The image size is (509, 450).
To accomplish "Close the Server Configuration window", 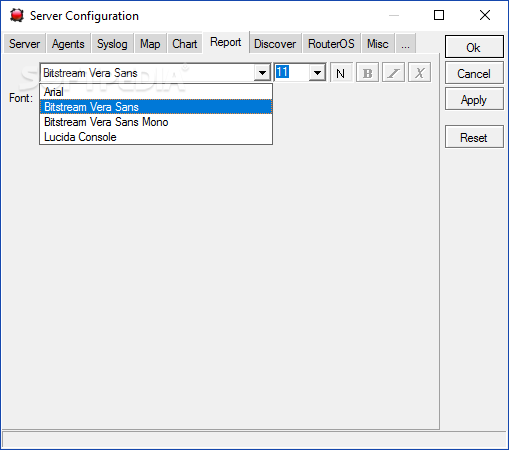I will [485, 15].
